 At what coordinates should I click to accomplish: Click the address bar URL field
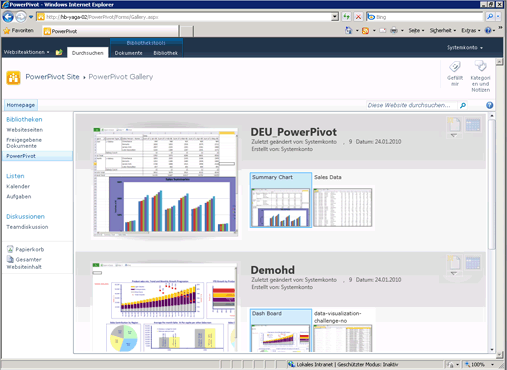point(184,17)
